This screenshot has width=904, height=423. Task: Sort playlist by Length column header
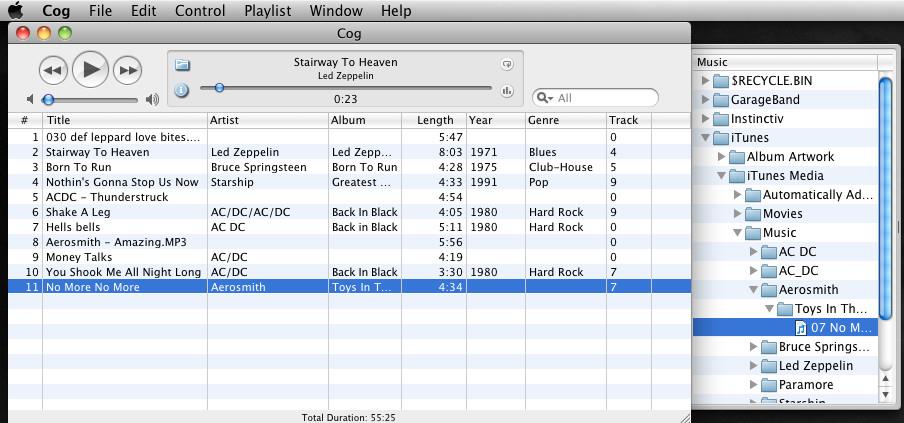435,120
